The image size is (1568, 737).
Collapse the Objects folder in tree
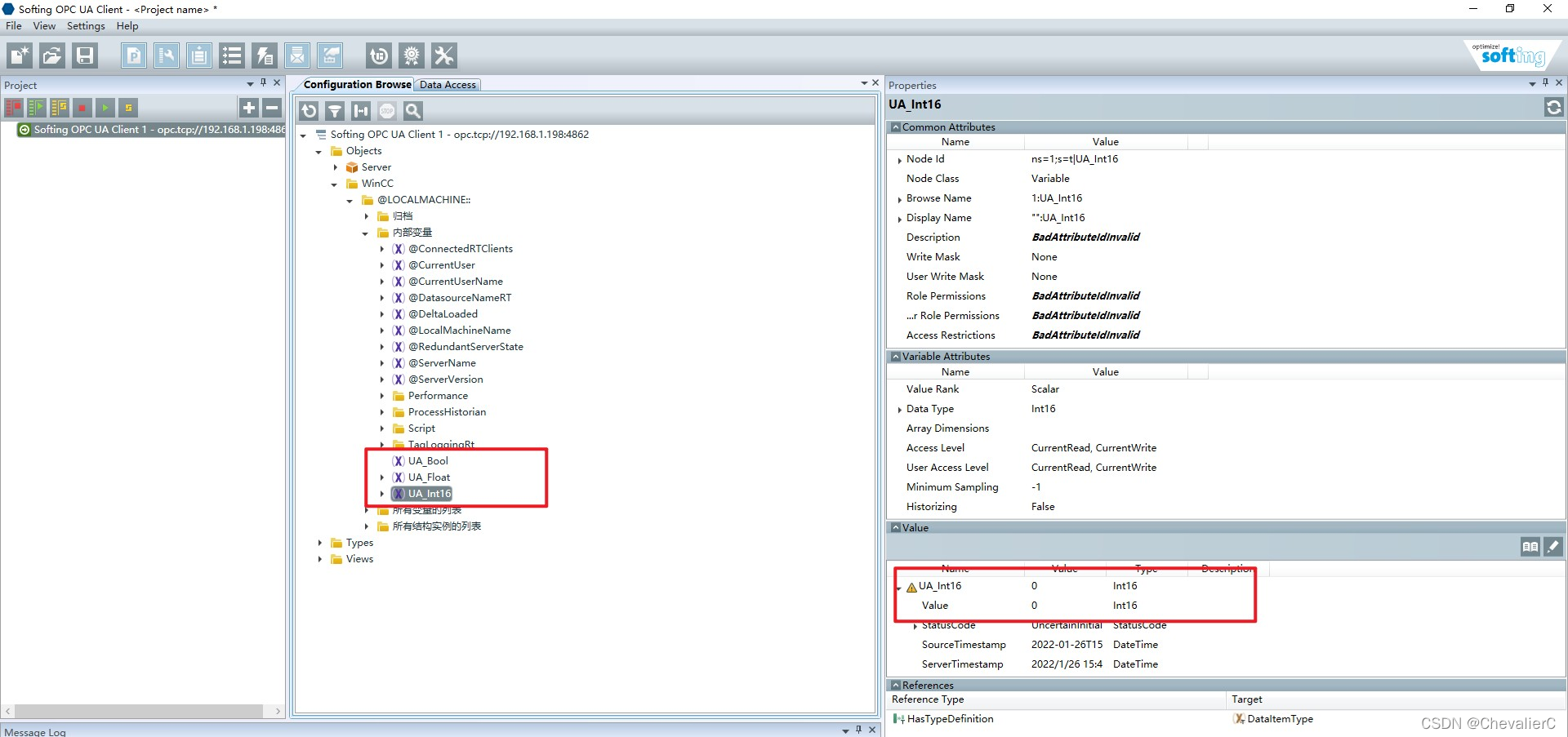[x=318, y=152]
